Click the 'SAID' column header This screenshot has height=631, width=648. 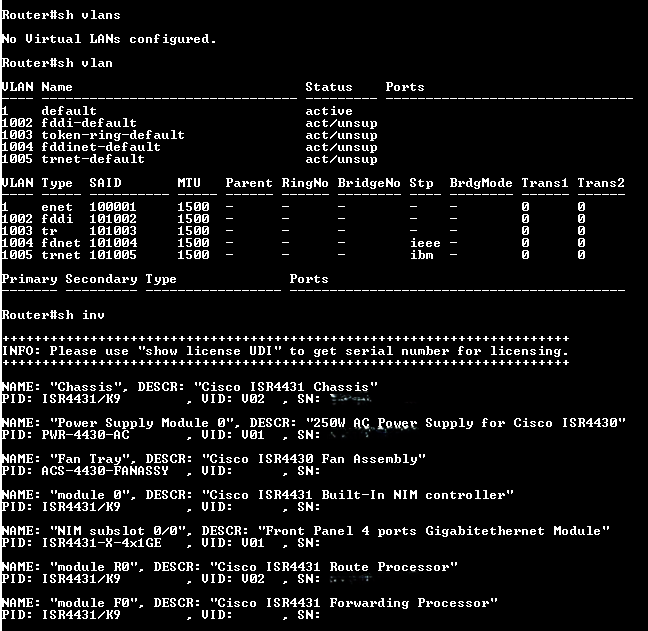105,183
